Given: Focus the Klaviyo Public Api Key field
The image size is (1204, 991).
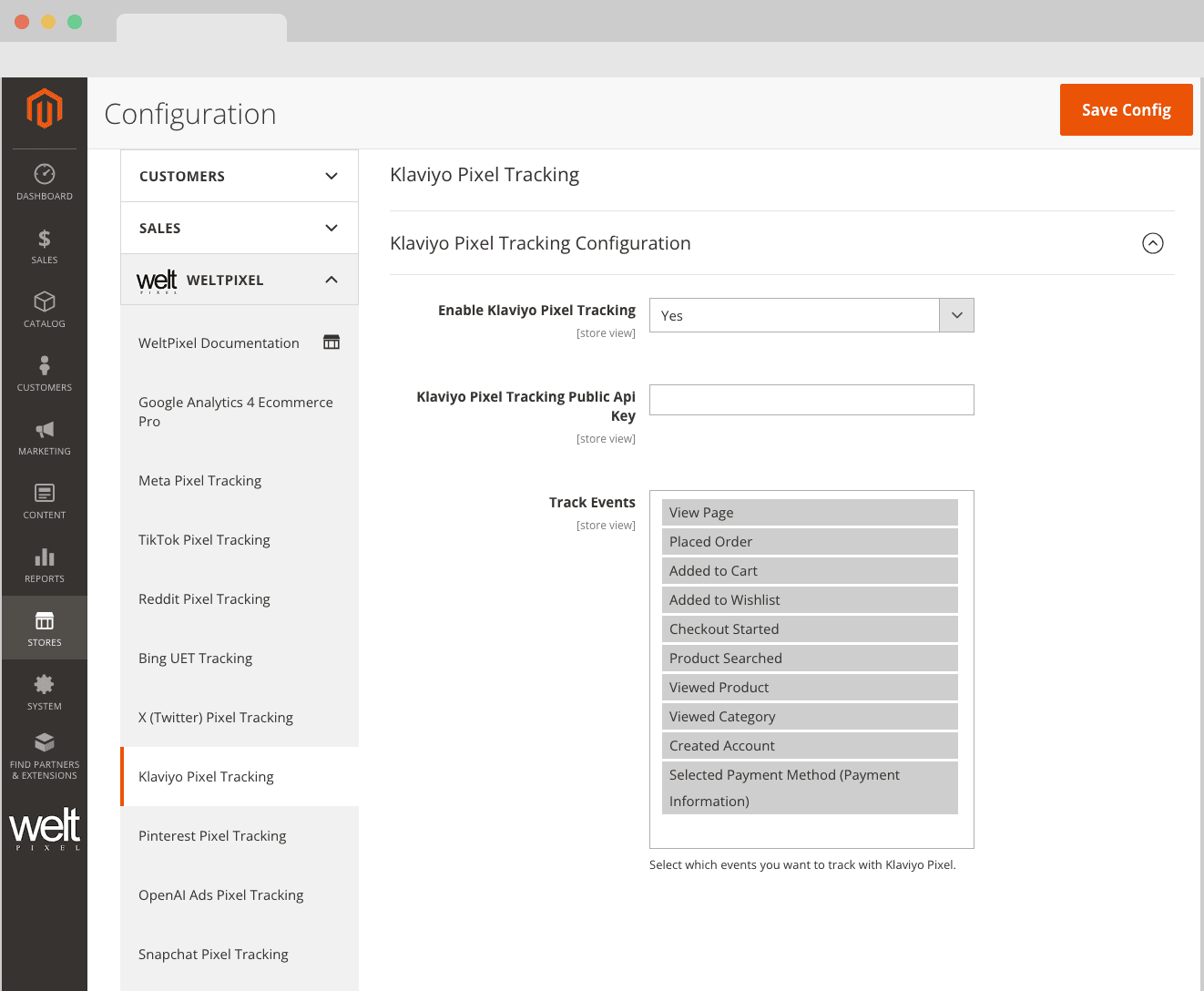Looking at the screenshot, I should pyautogui.click(x=811, y=400).
